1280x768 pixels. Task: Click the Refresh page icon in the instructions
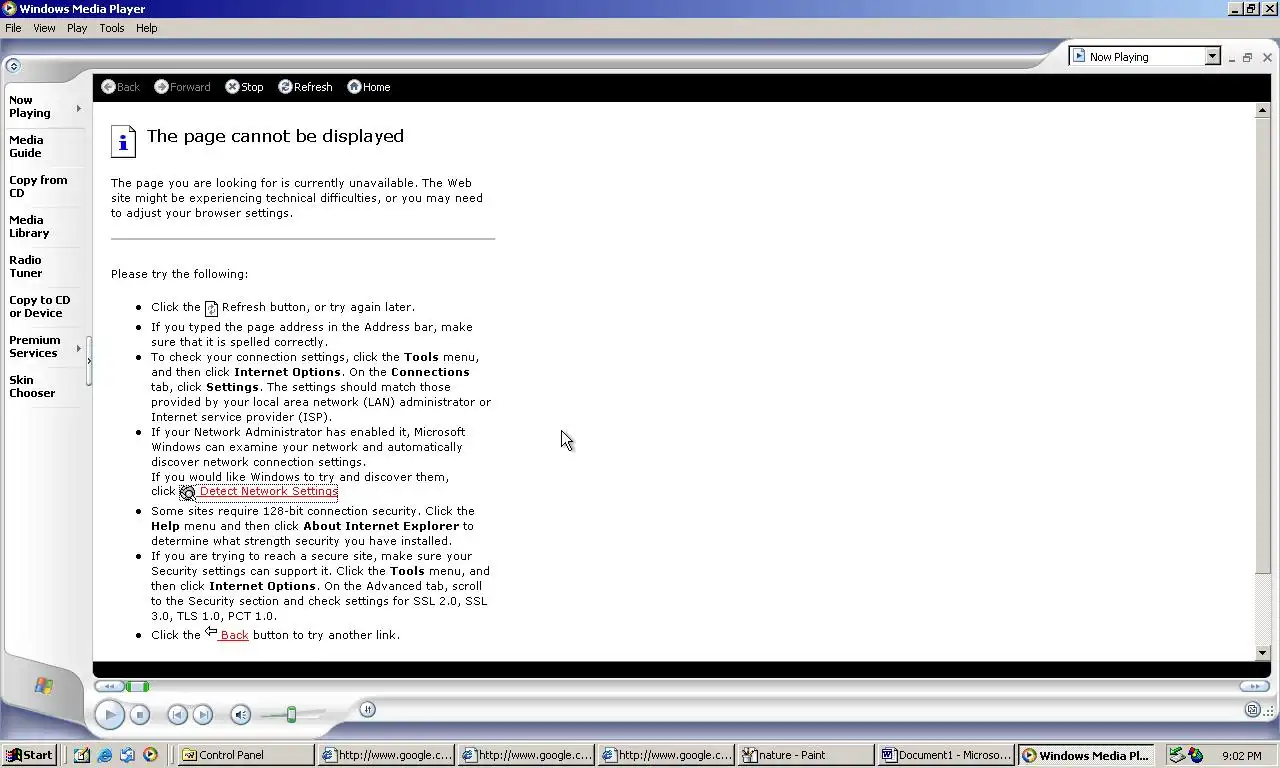point(211,308)
